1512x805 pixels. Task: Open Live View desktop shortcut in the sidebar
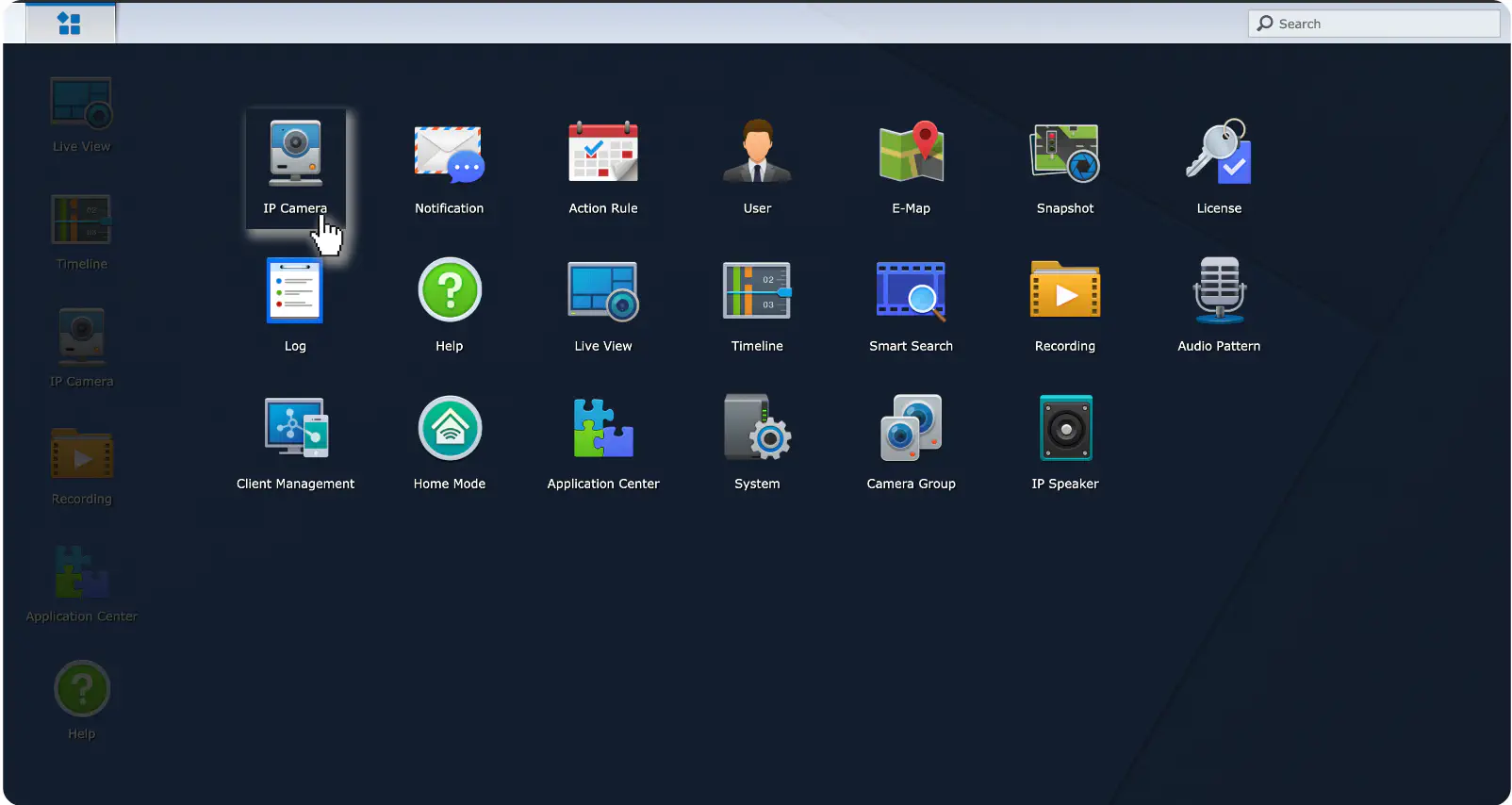pyautogui.click(x=82, y=114)
